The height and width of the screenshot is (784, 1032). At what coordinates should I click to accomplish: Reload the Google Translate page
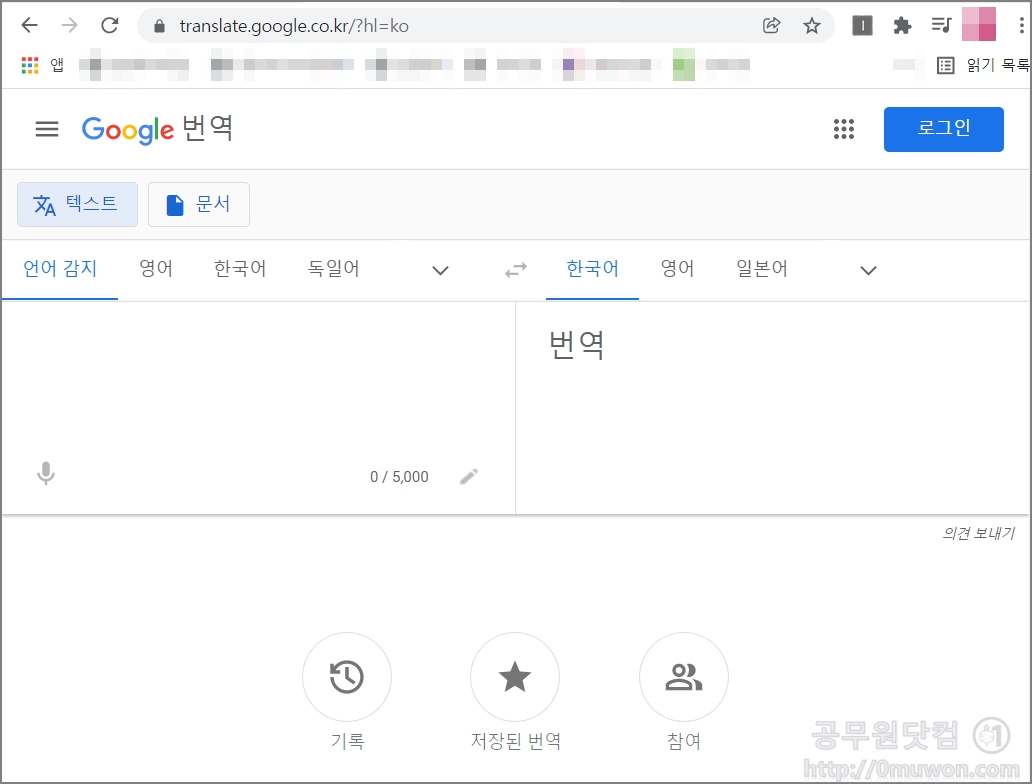[x=110, y=26]
